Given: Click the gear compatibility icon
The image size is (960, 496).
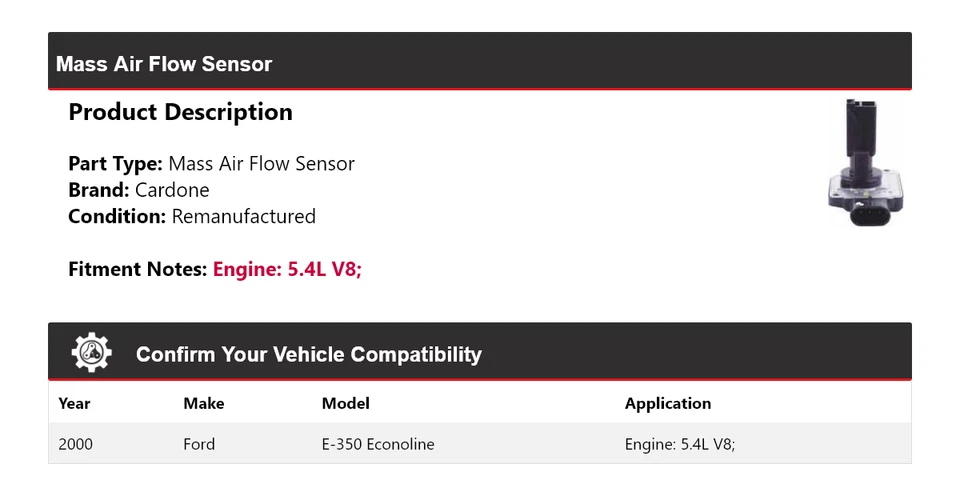Looking at the screenshot, I should (x=91, y=353).
